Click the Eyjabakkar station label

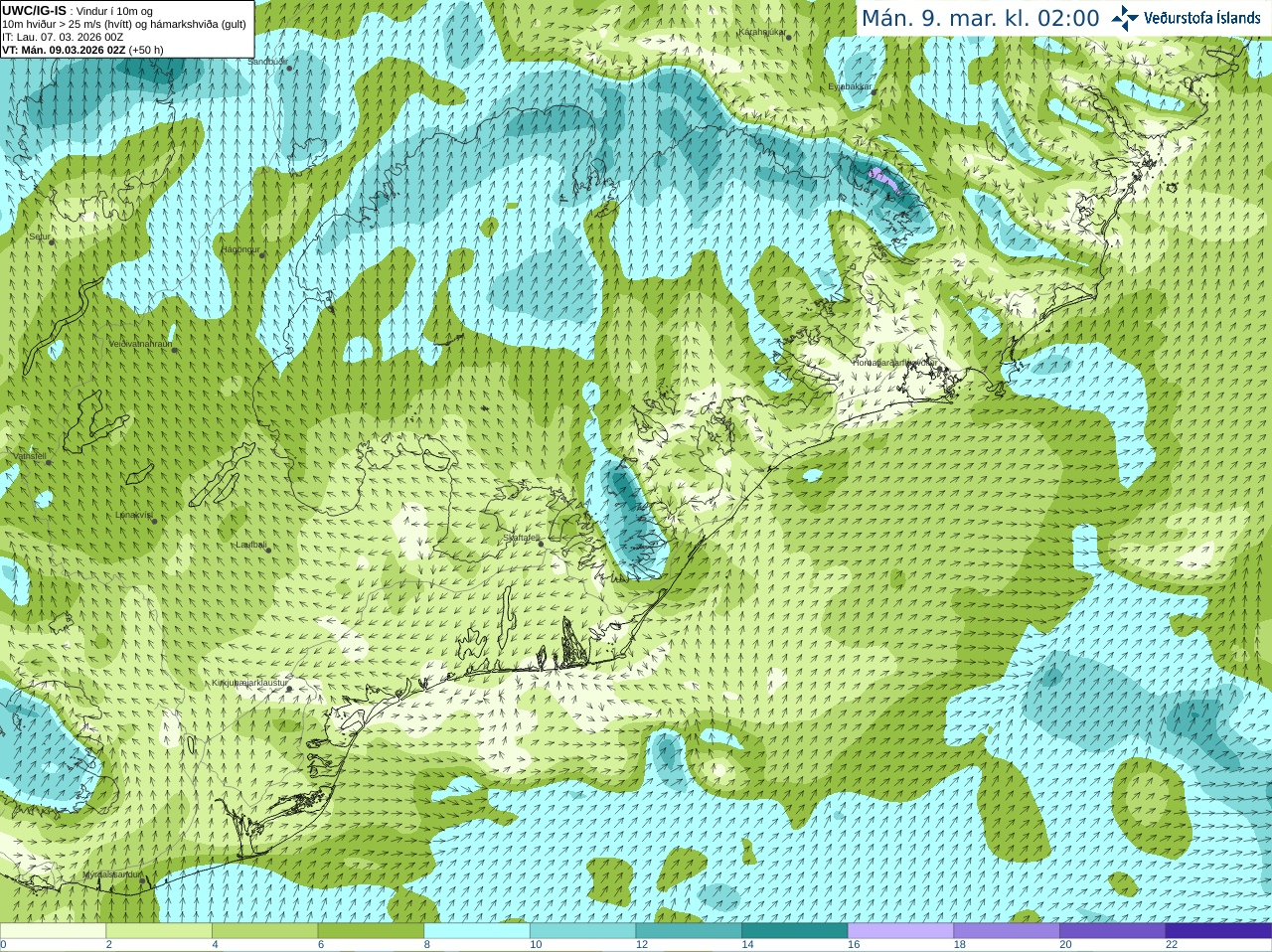coord(850,86)
